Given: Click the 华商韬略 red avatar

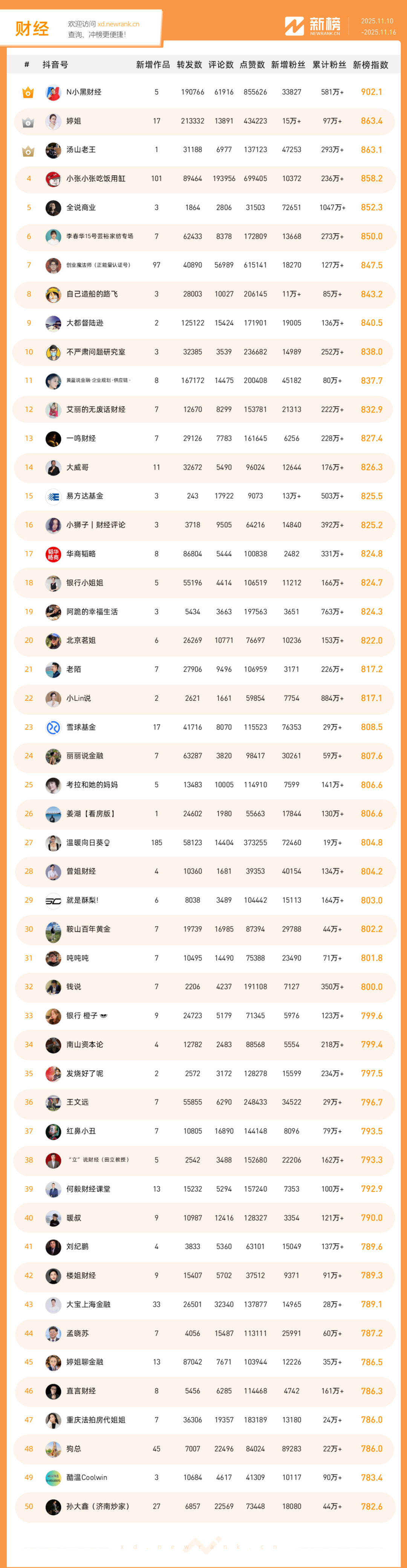Looking at the screenshot, I should pos(53,554).
